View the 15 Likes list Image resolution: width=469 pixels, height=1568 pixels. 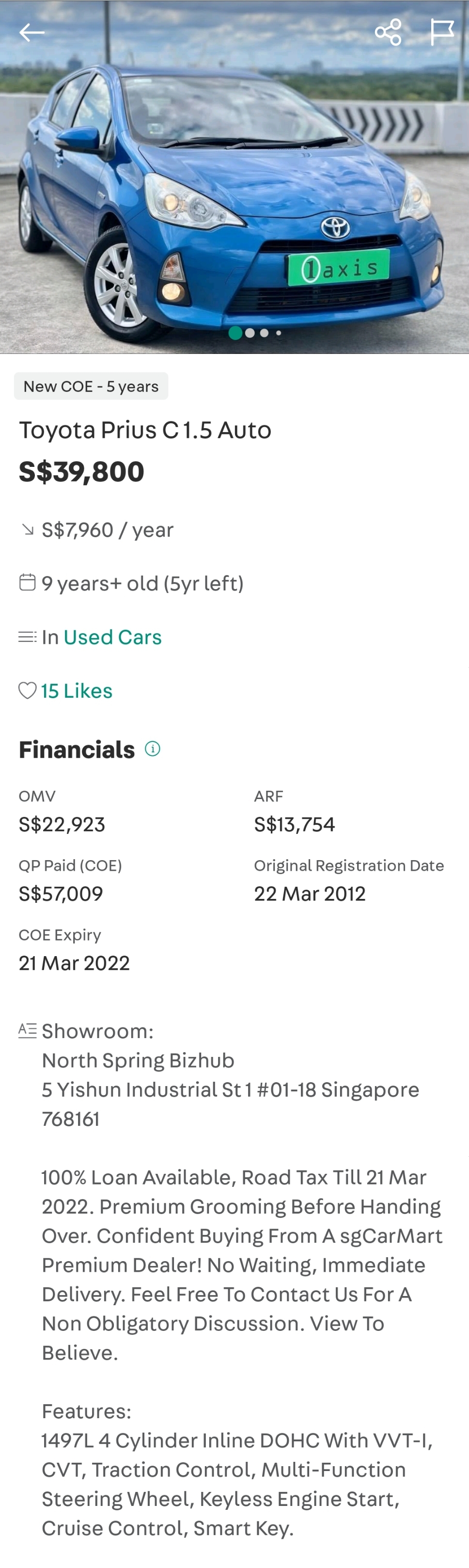pos(77,690)
